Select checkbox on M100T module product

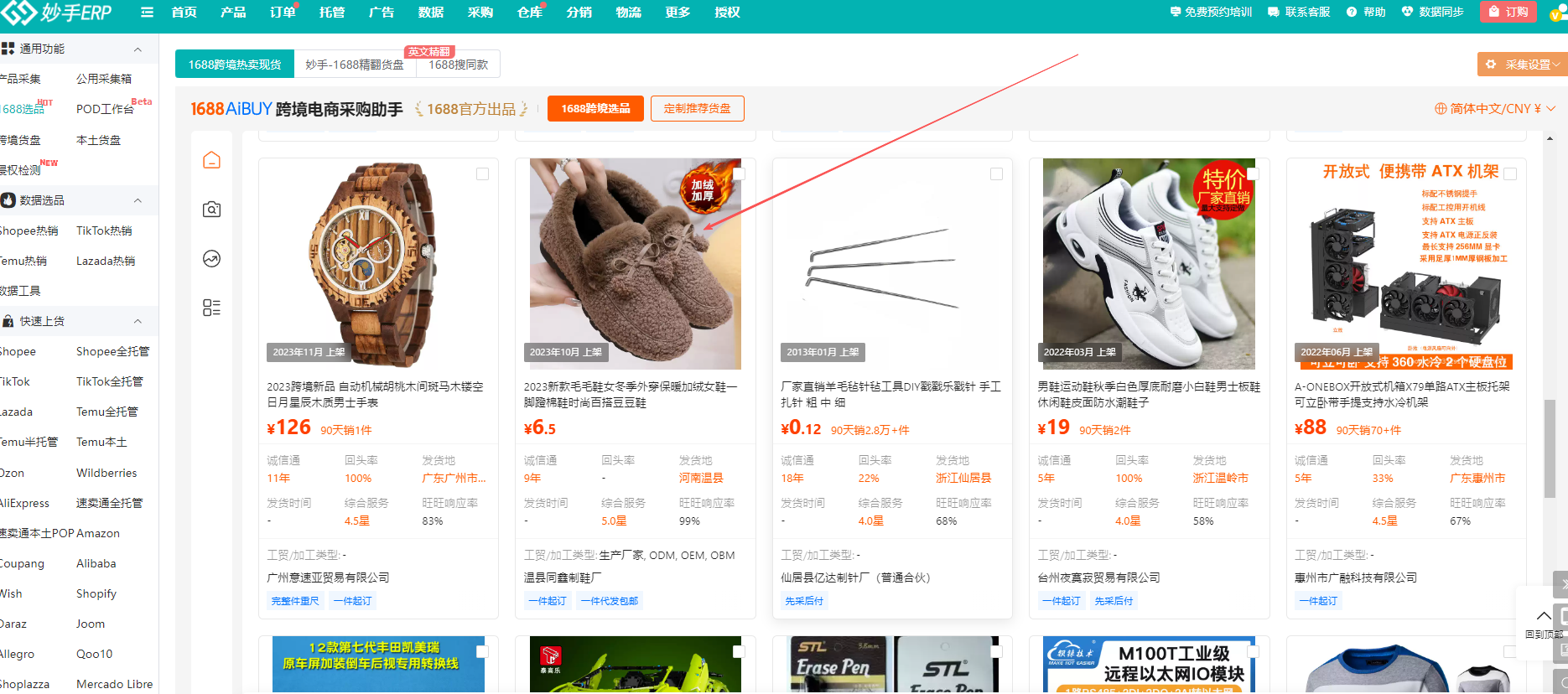point(1254,651)
